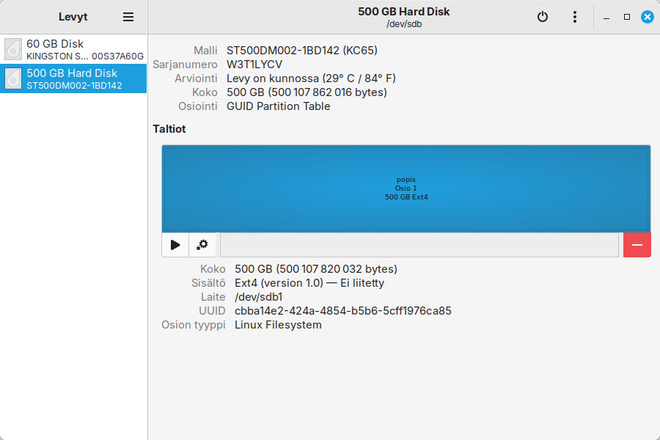Open the three-dot drive options menu
The width and height of the screenshot is (660, 440).
point(575,17)
